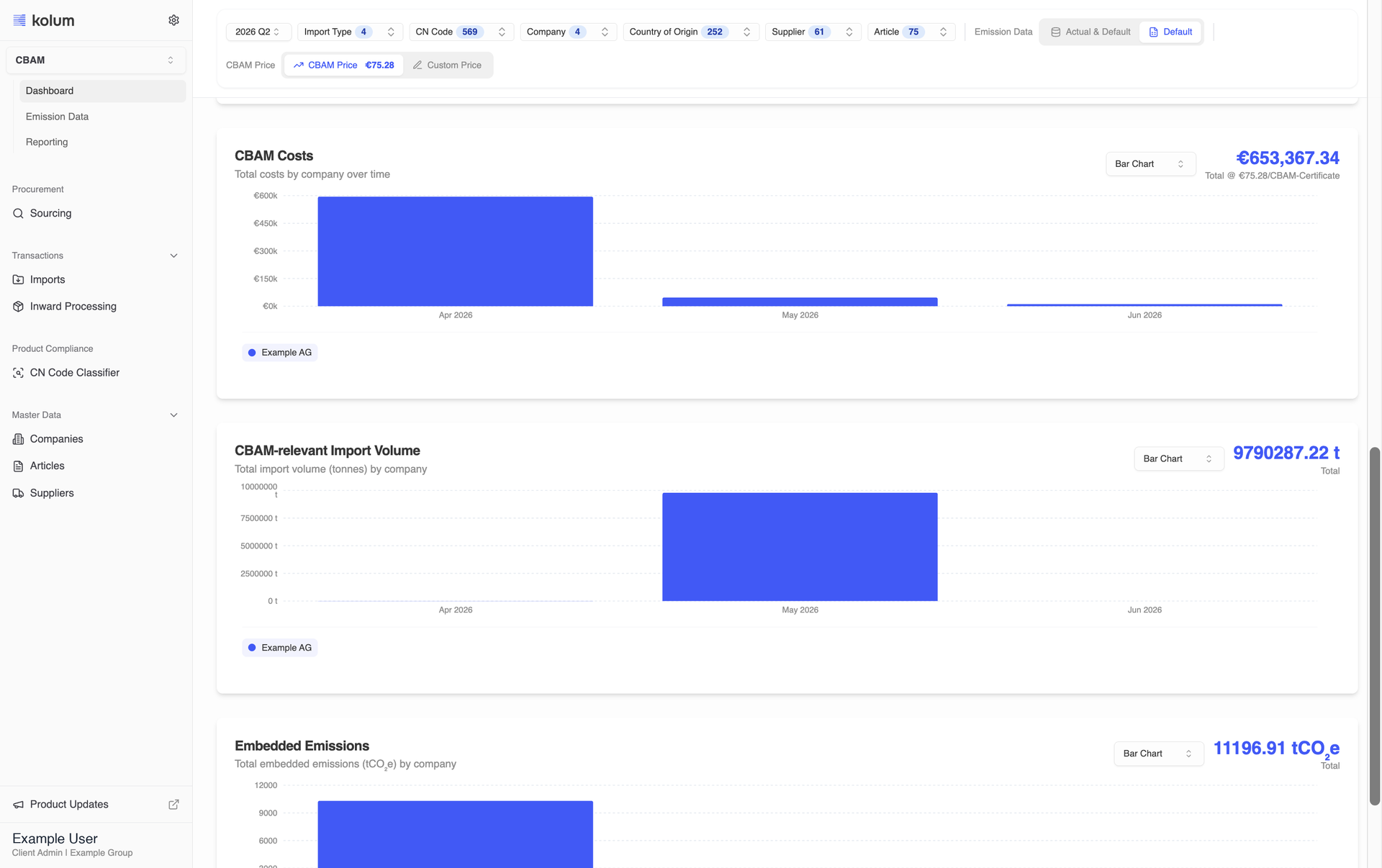1382x868 pixels.
Task: Toggle Example AG legend in CBAM Costs
Action: 280,353
